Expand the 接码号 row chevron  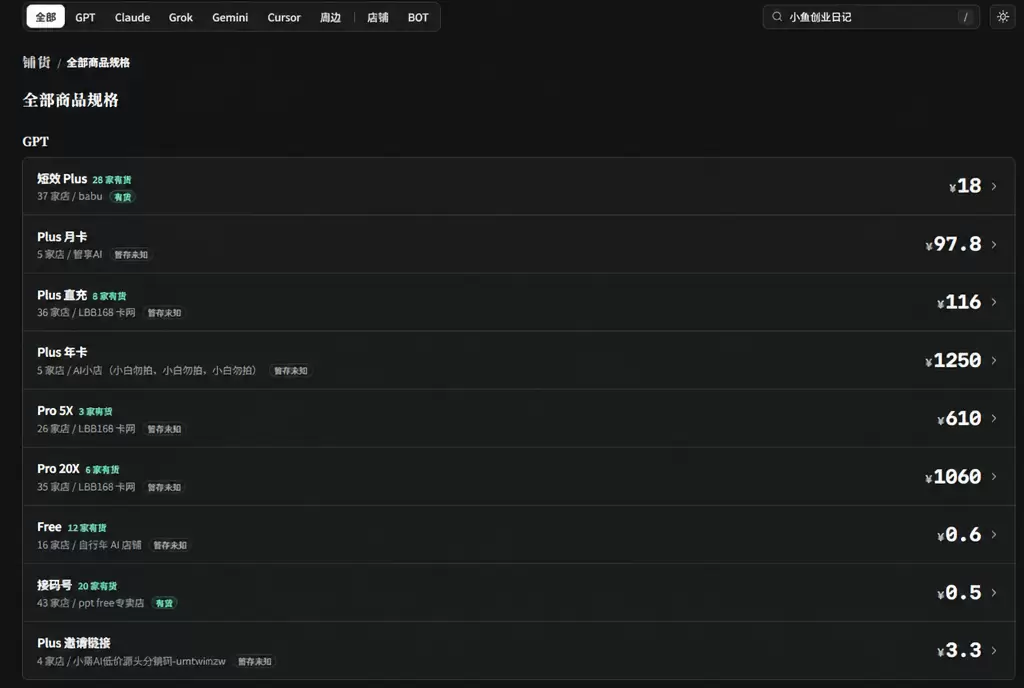coord(994,592)
